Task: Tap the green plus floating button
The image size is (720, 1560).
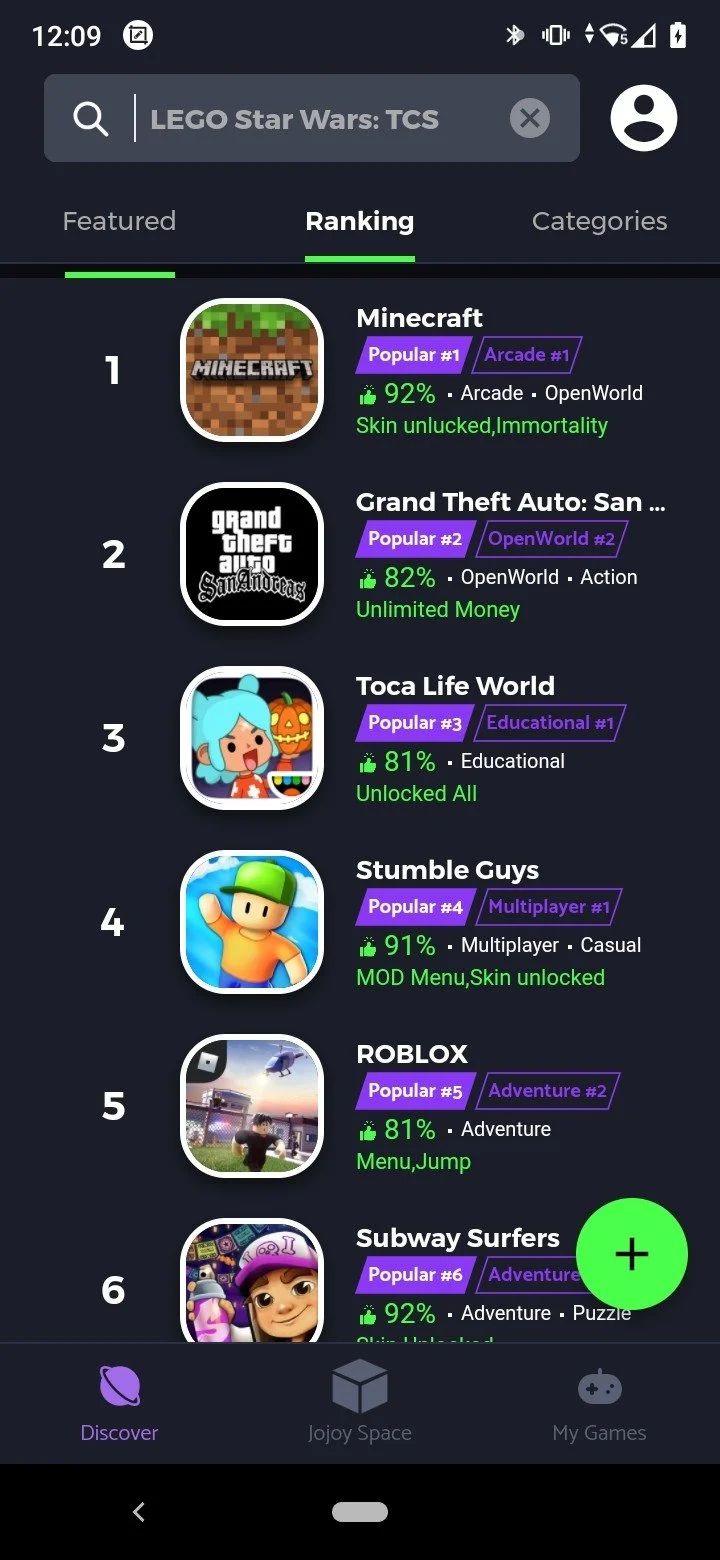Action: pos(632,1254)
